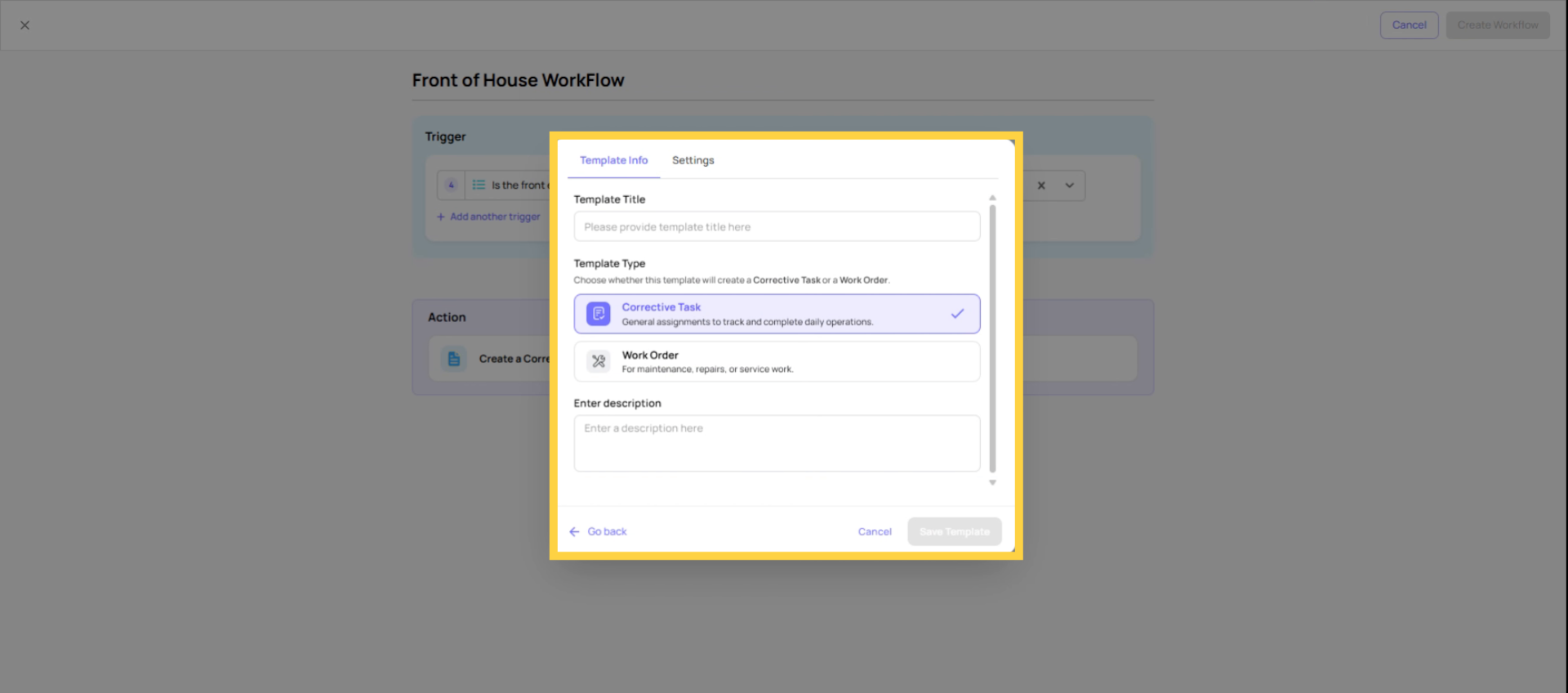1568x693 pixels.
Task: Click Cancel in the template dialog
Action: click(874, 532)
